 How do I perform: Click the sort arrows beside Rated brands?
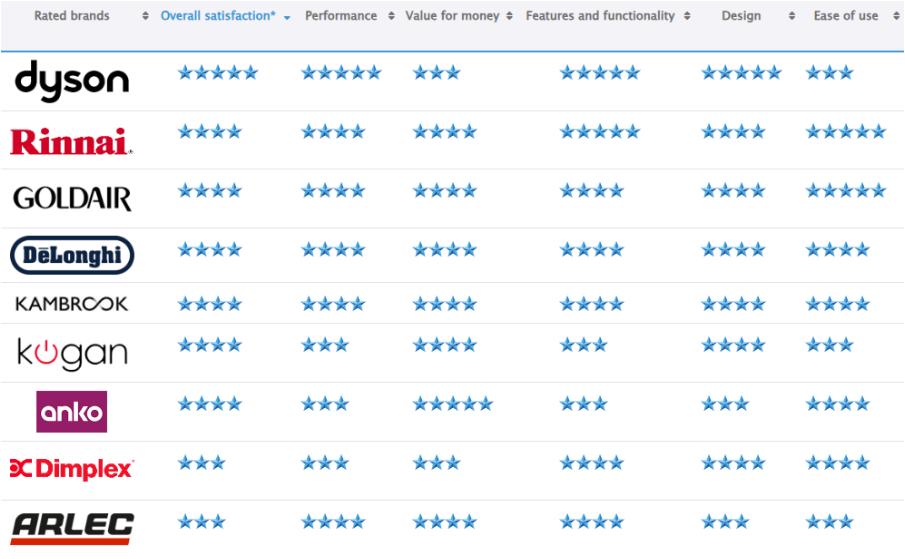[145, 17]
